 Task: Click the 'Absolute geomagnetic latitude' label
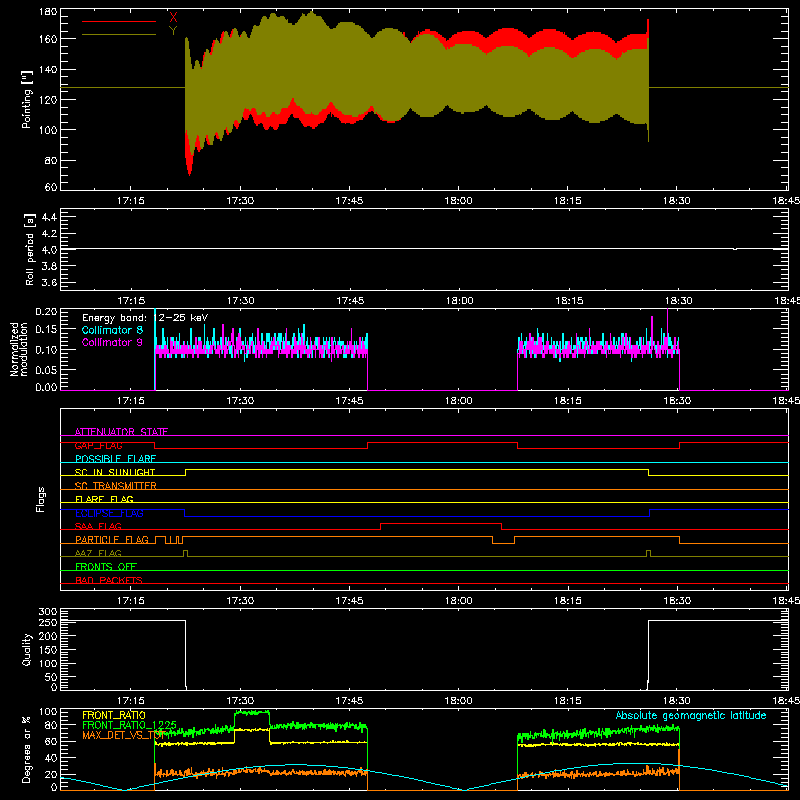[691, 715]
